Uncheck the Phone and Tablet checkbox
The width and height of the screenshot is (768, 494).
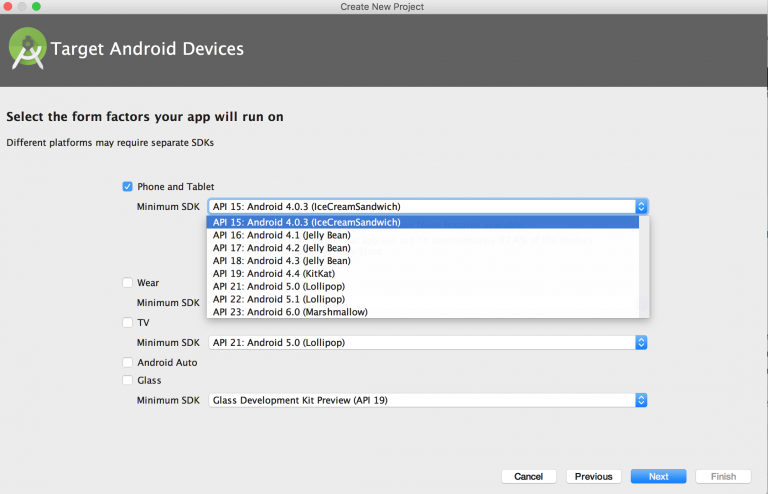(127, 186)
